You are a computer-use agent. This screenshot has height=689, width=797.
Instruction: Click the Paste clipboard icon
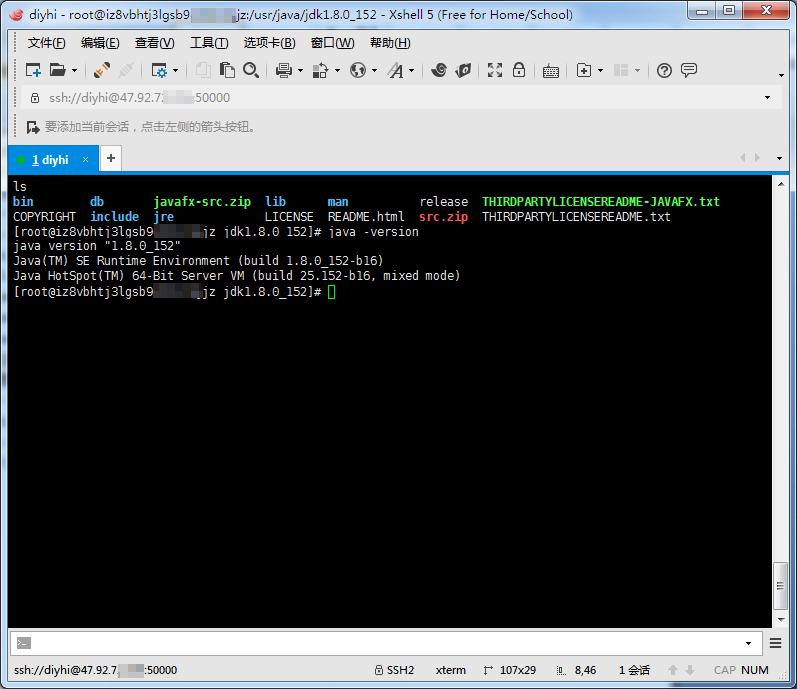227,70
